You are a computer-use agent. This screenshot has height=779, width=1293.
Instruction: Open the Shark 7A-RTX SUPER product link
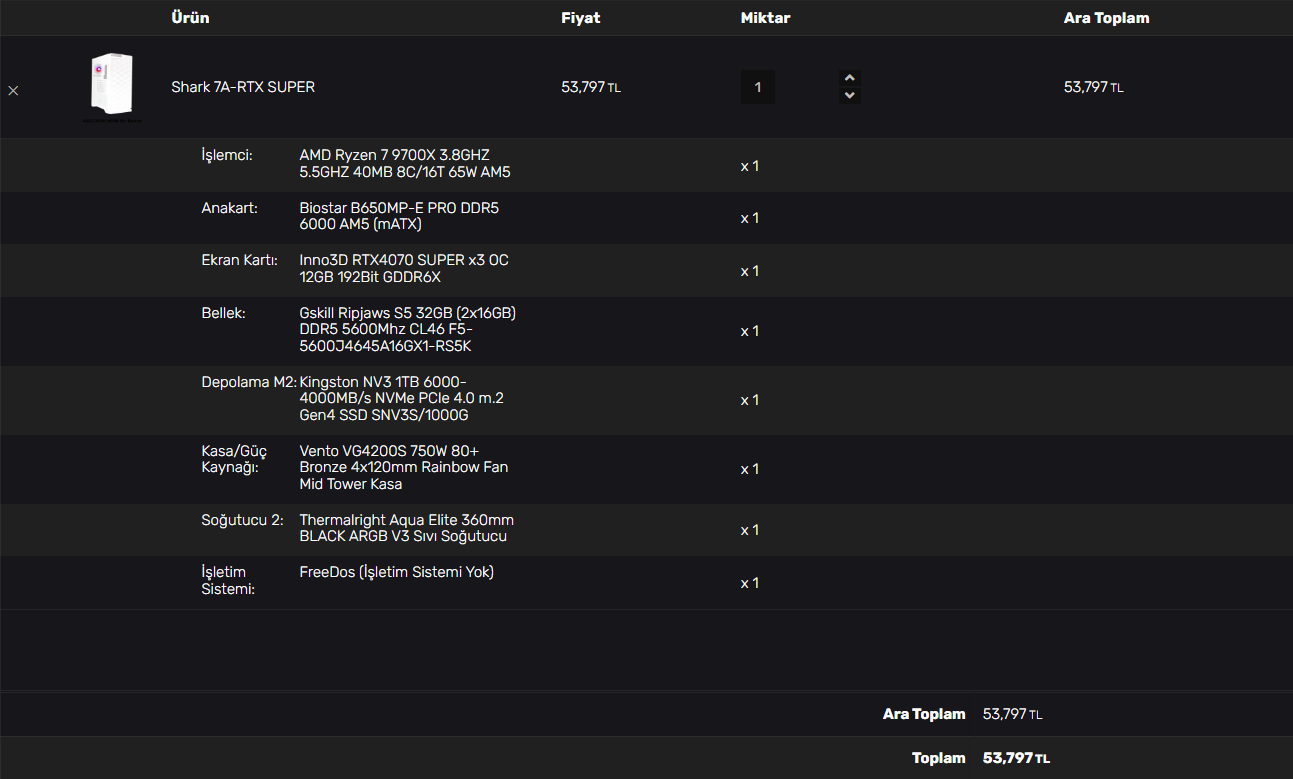point(243,87)
